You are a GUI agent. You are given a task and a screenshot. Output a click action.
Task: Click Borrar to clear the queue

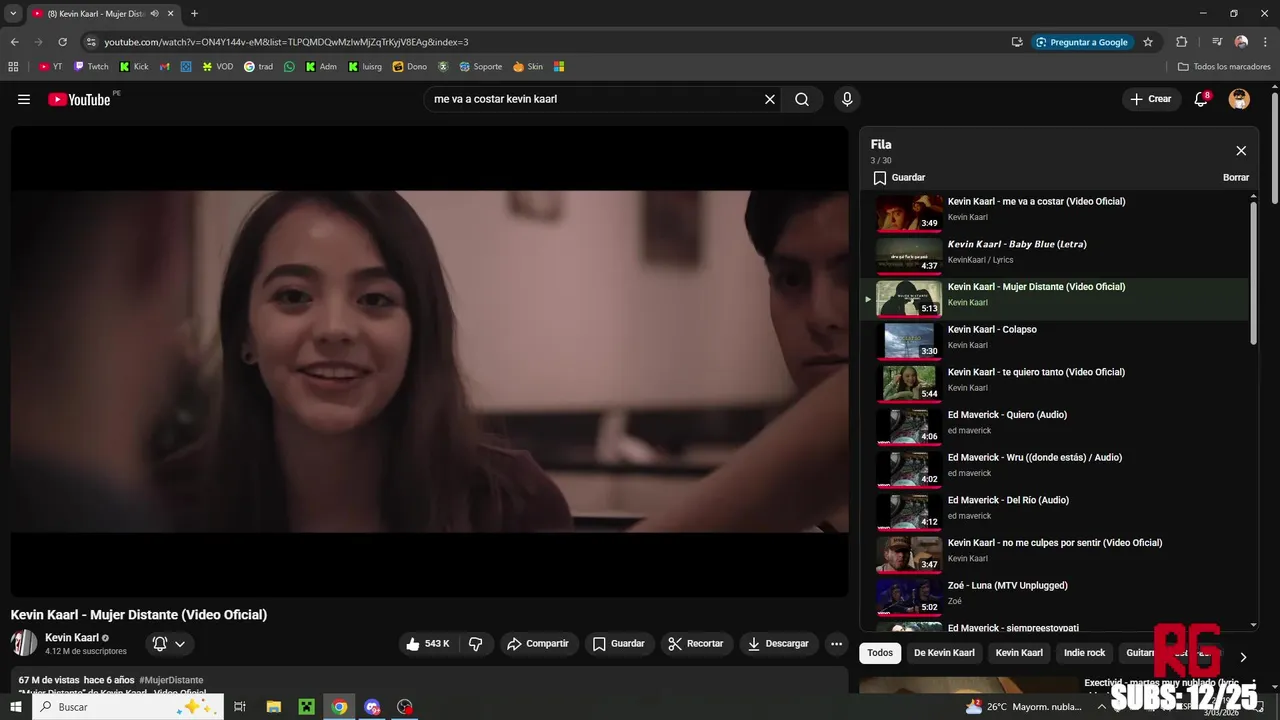point(1236,178)
